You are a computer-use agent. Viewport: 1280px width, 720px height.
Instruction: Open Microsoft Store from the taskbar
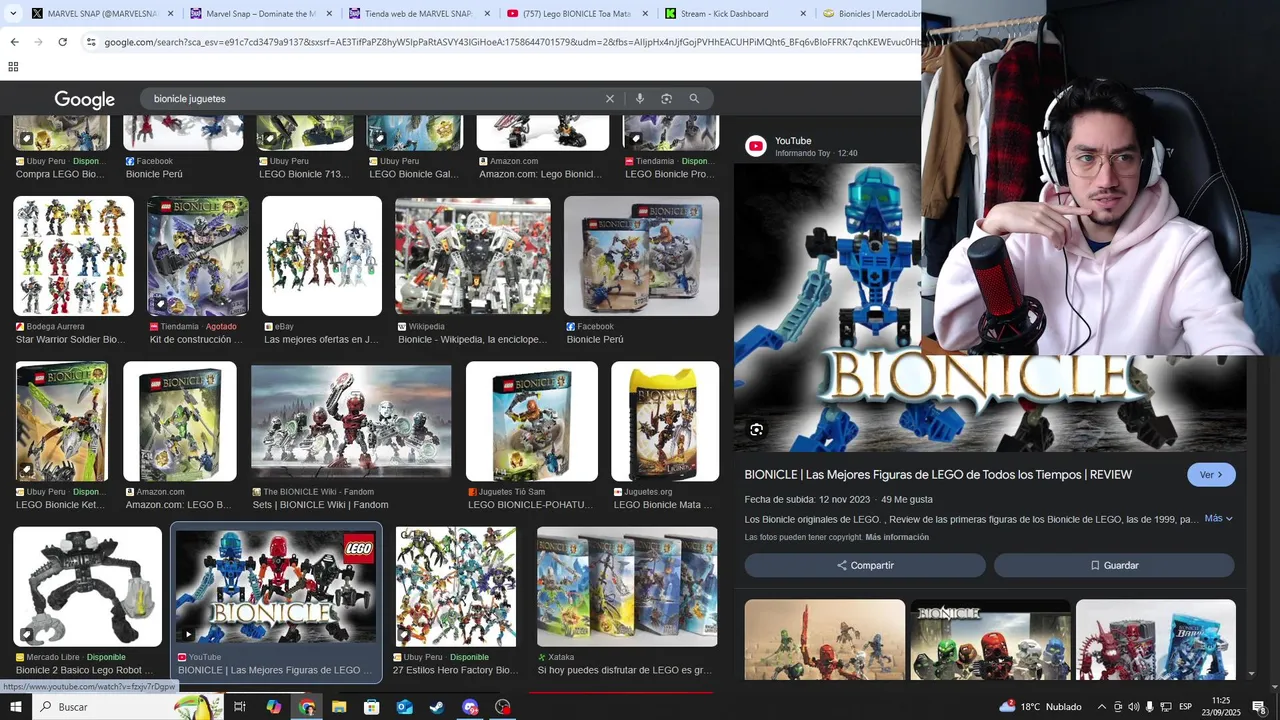tap(372, 707)
